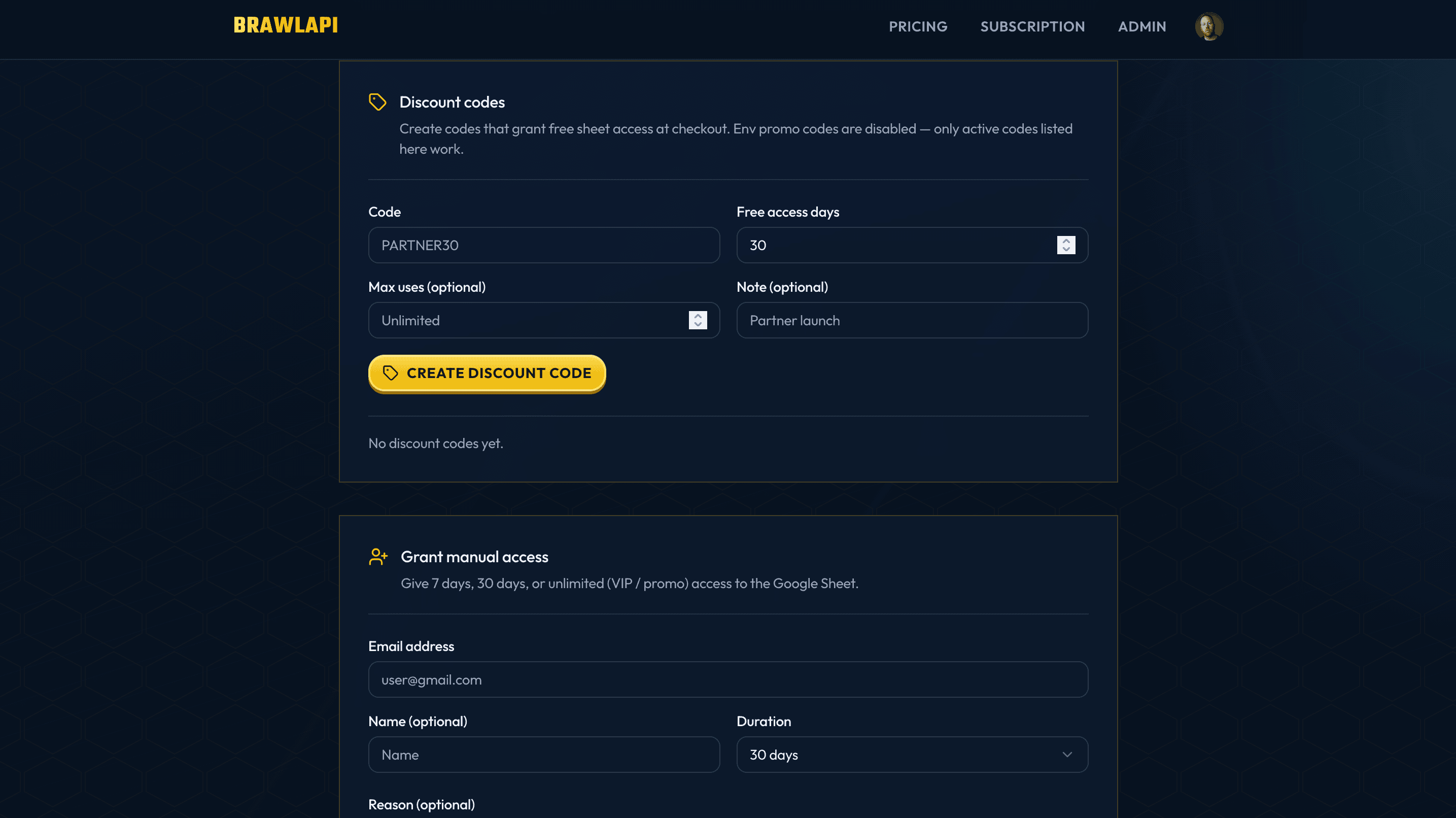
Task: Click the Max uses spinner arrows
Action: (698, 321)
